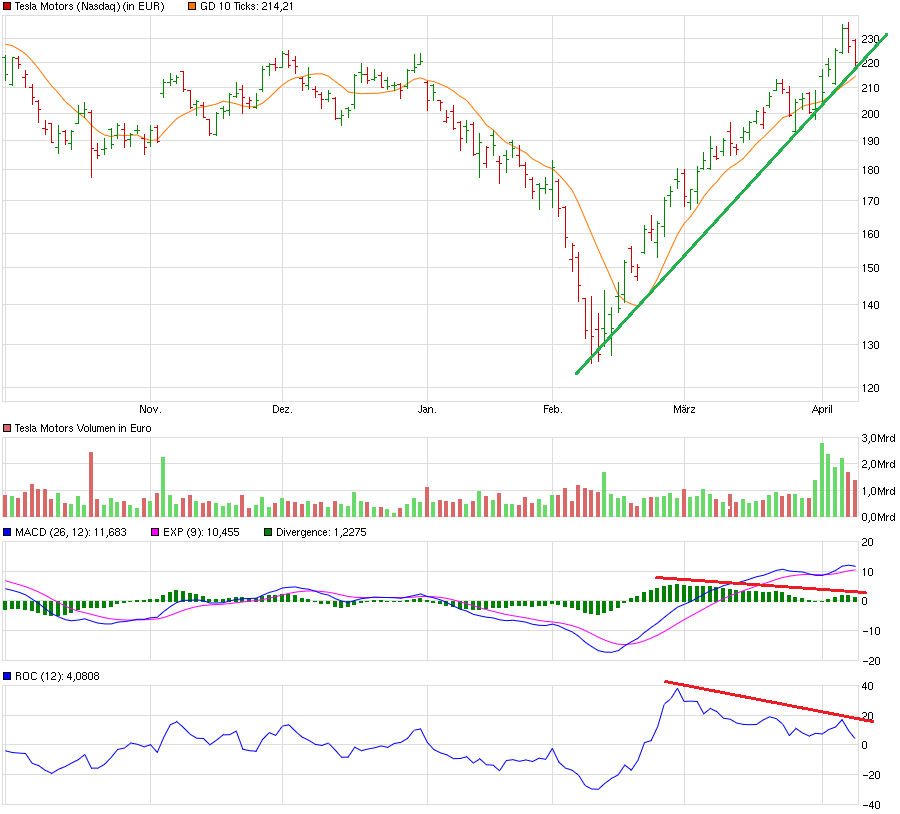Click the 180 price axis value

(x=871, y=170)
